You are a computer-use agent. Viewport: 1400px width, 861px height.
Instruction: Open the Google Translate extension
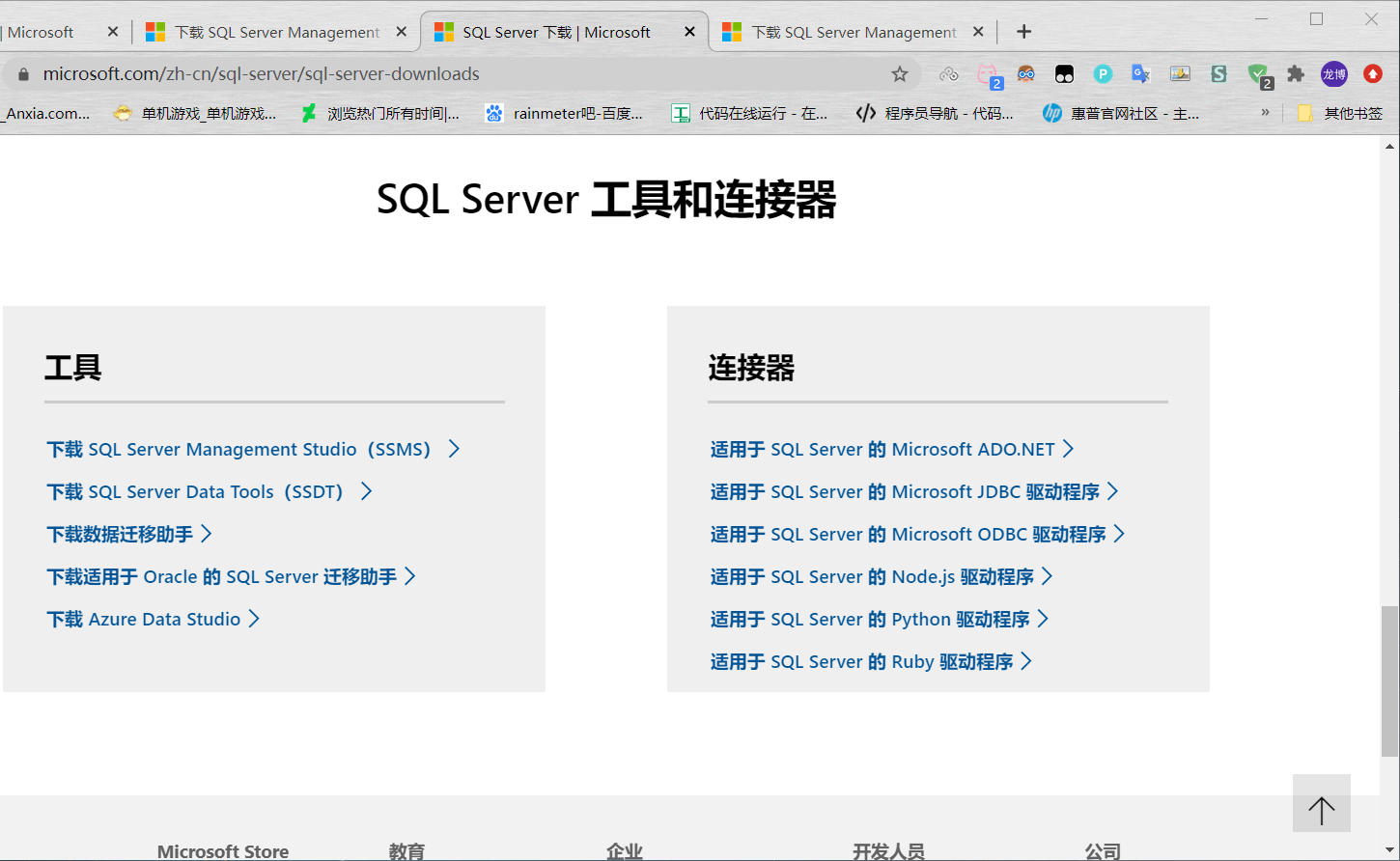pyautogui.click(x=1140, y=73)
